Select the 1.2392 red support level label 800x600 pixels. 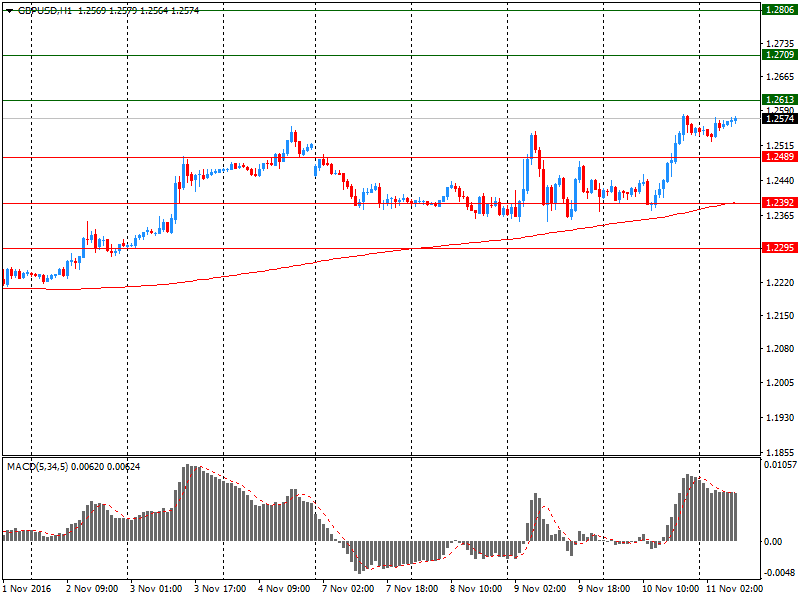click(x=779, y=203)
